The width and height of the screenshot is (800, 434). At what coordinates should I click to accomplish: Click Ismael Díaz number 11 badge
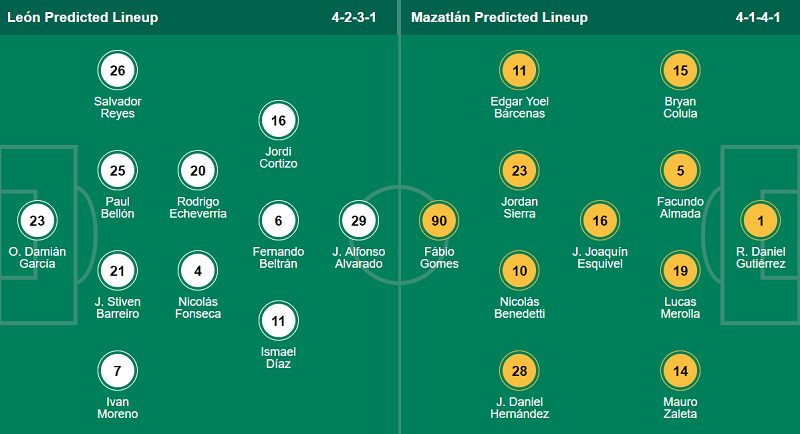pos(279,321)
